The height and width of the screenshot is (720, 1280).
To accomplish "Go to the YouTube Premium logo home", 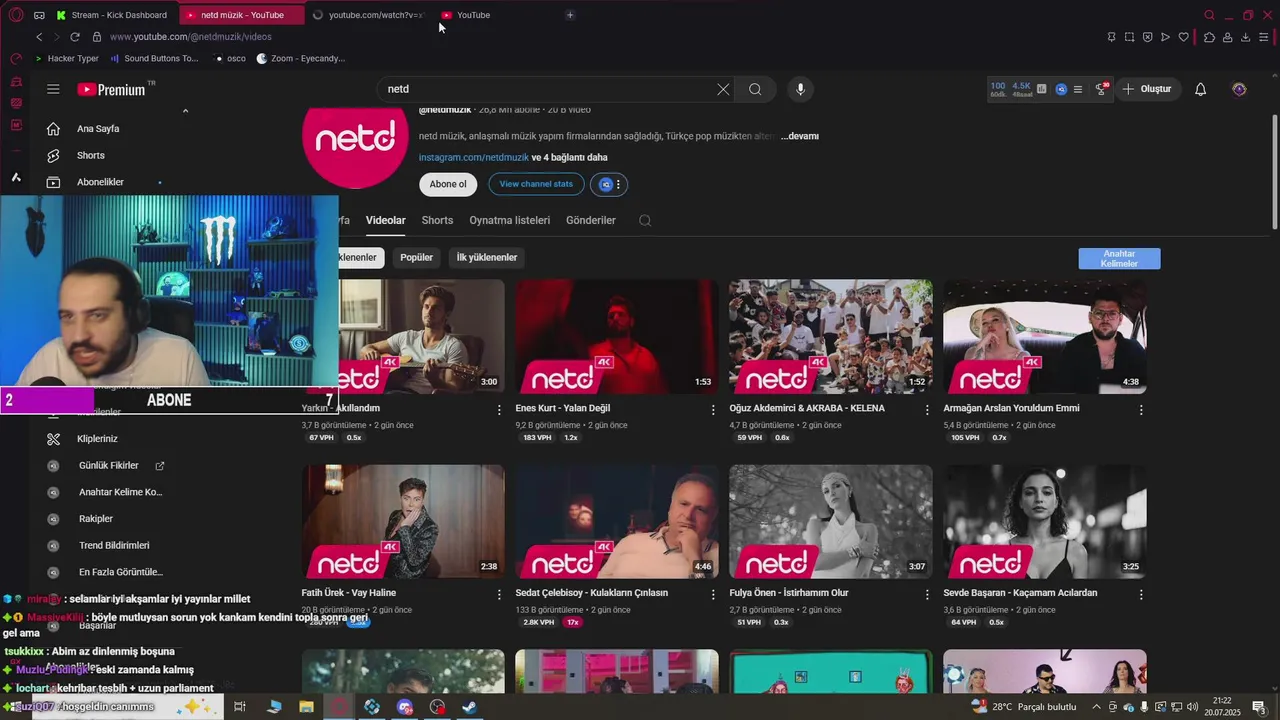I will pos(112,89).
